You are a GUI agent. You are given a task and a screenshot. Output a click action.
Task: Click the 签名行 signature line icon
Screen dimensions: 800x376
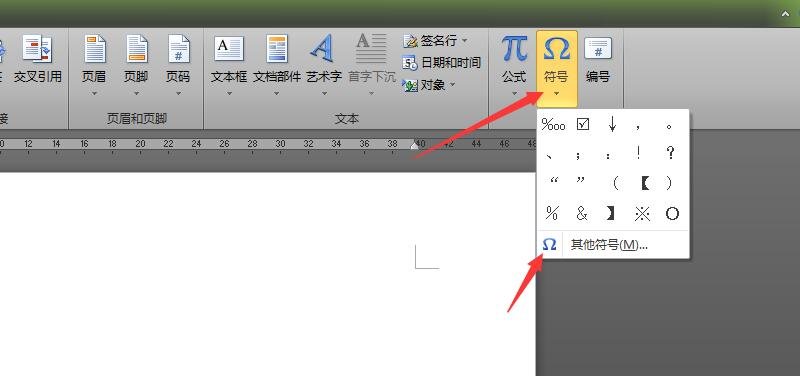pos(411,41)
